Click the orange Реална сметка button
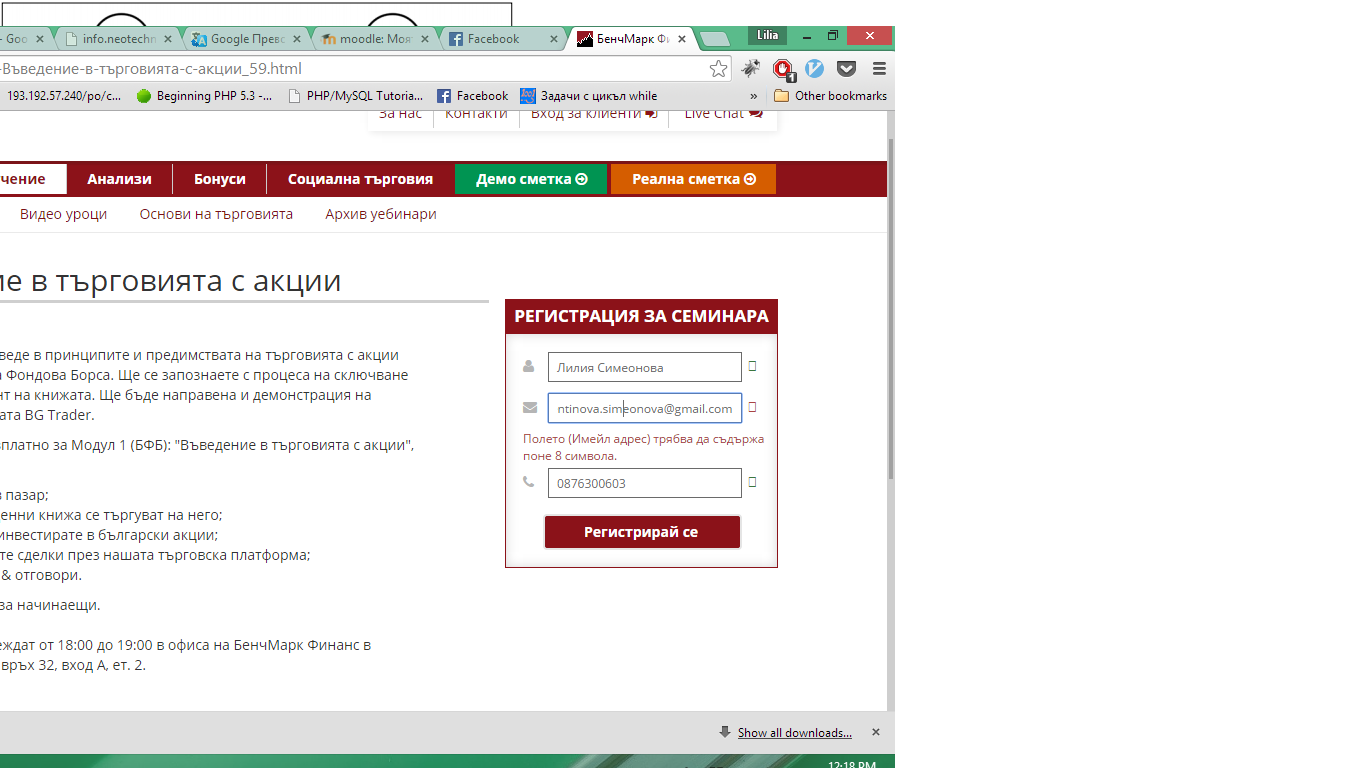Screen dimensions: 1366x768 click(x=693, y=179)
